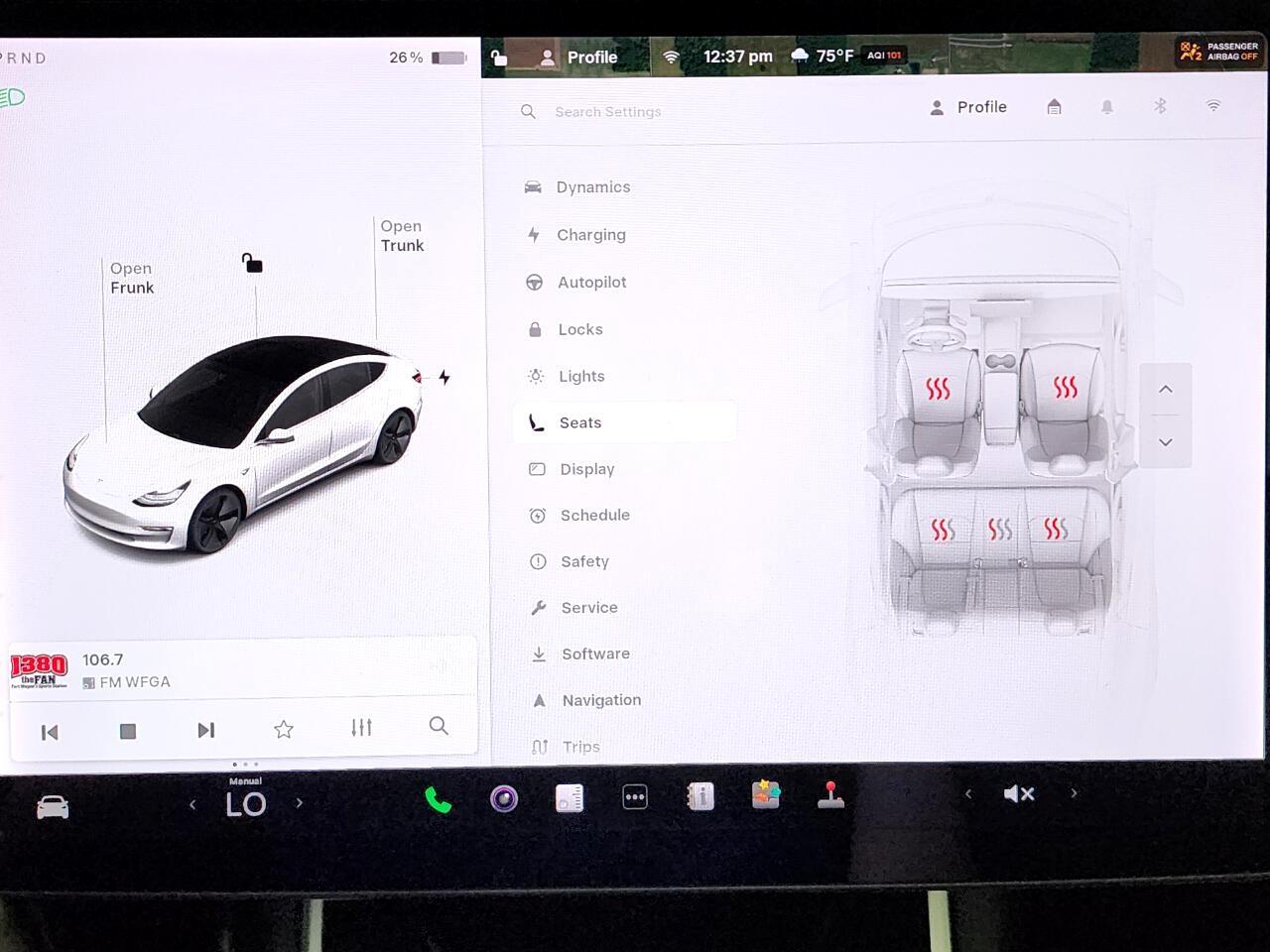Decrease temperature with left arrow
The width and height of the screenshot is (1270, 952).
[192, 804]
